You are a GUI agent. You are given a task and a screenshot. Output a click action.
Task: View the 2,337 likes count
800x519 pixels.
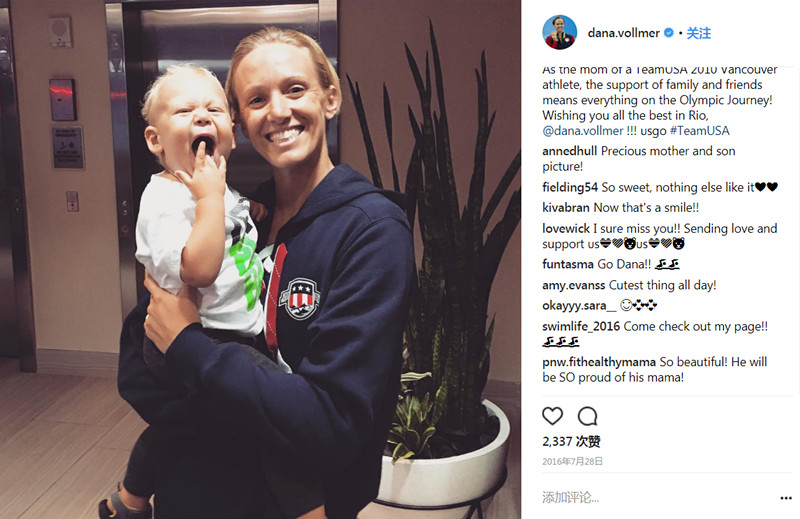tap(571, 441)
